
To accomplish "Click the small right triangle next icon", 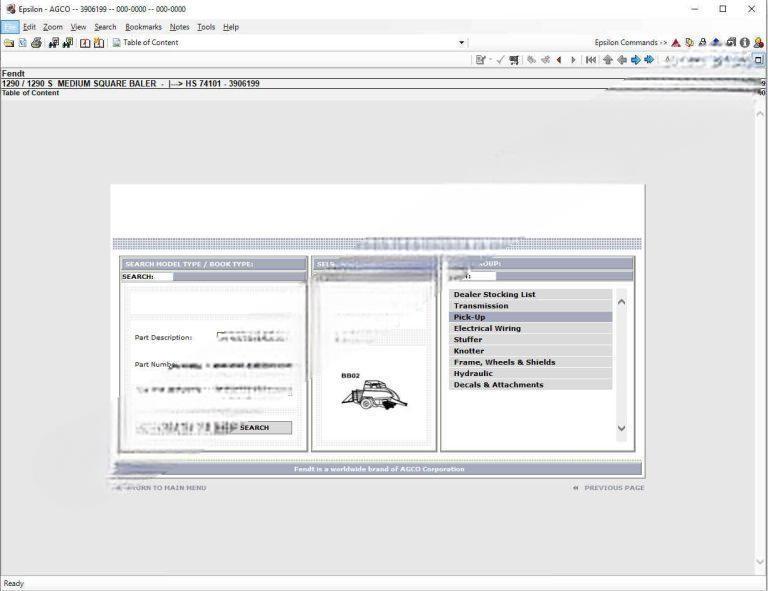I will [x=573, y=60].
